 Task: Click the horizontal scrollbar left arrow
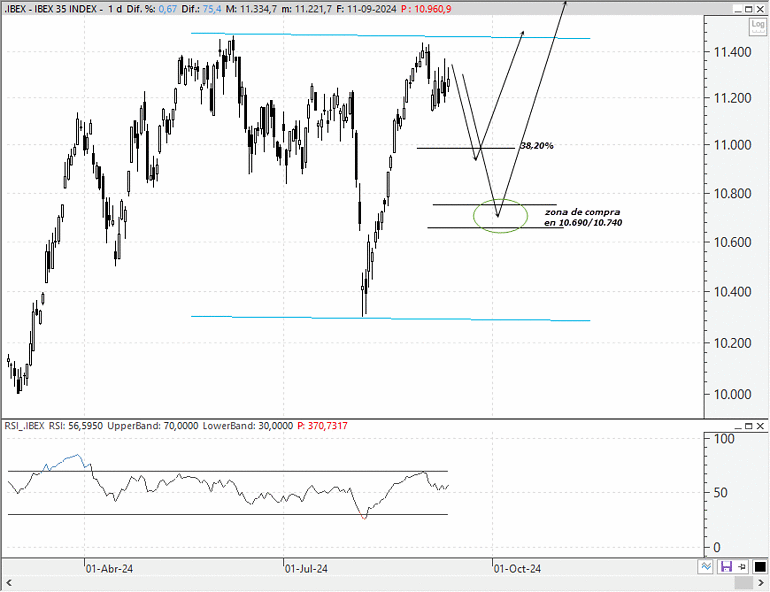coord(8,583)
